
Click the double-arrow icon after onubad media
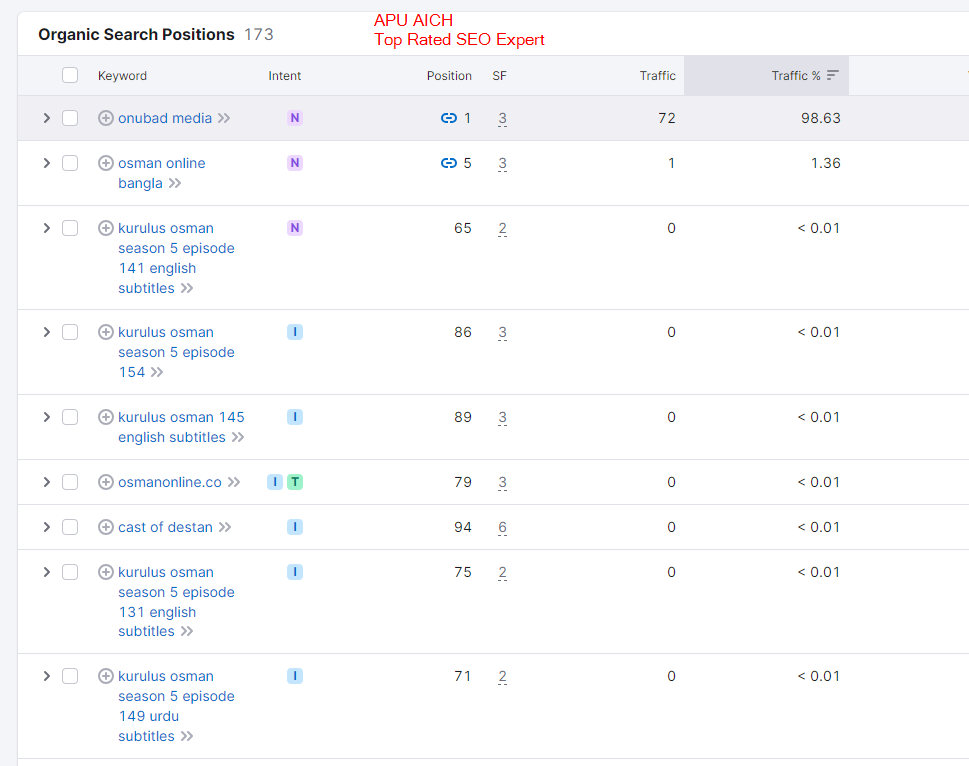point(224,118)
